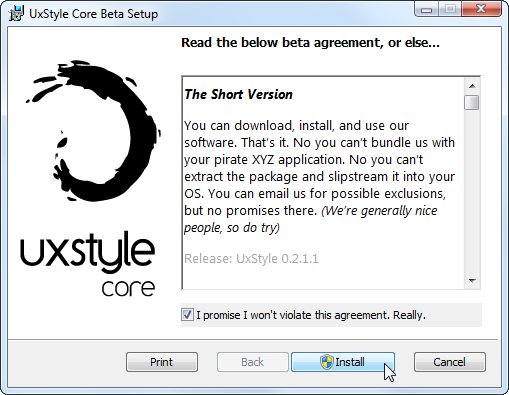
Task: Click the disabled Back button
Action: [x=253, y=362]
